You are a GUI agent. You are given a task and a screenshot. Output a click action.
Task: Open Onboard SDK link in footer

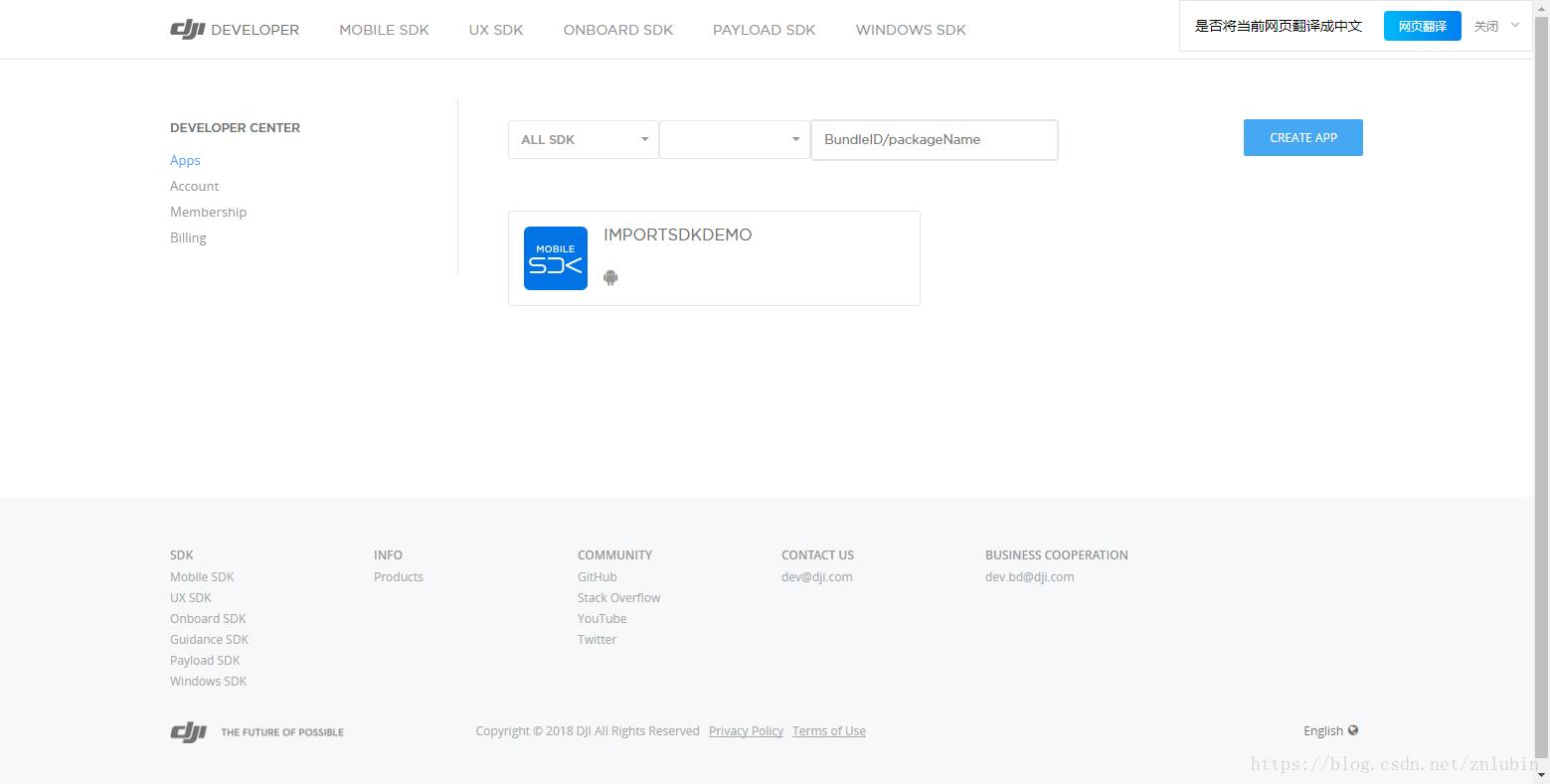click(x=208, y=618)
